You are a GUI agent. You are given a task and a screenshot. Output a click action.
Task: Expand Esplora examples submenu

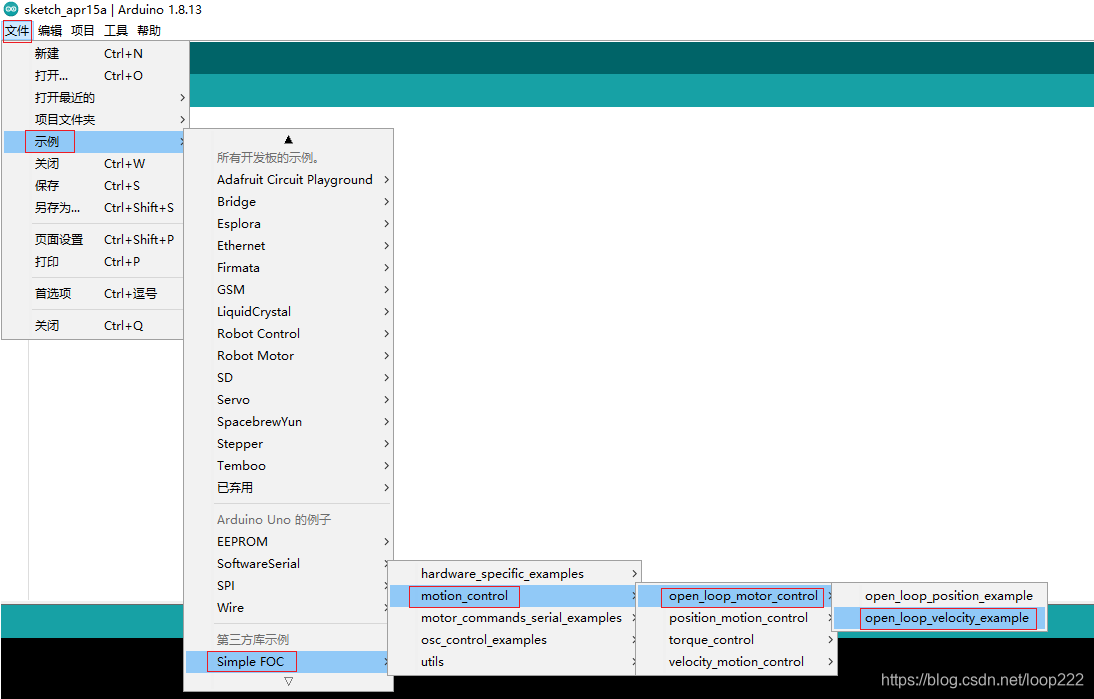pos(288,224)
